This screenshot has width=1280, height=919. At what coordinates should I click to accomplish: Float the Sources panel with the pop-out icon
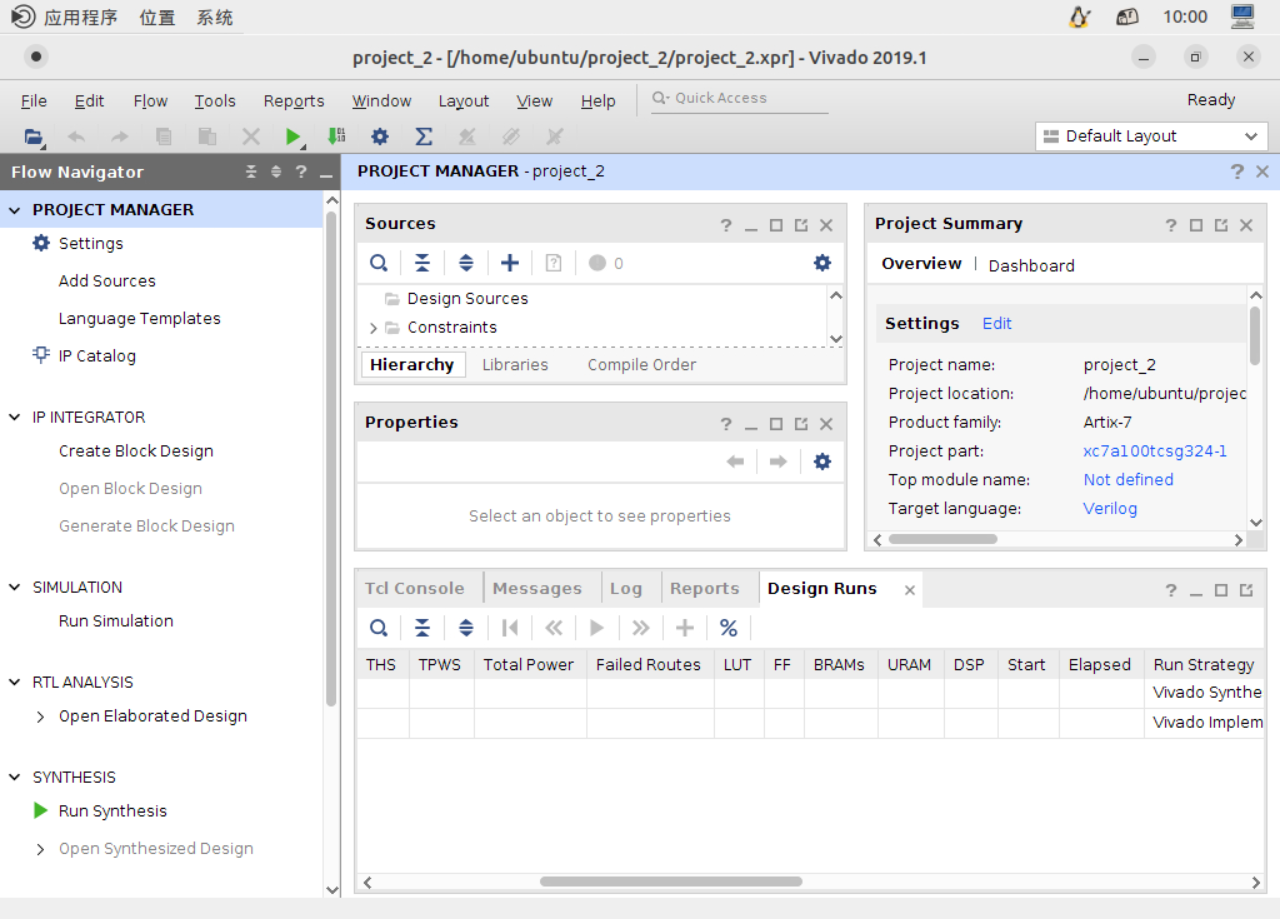click(801, 225)
